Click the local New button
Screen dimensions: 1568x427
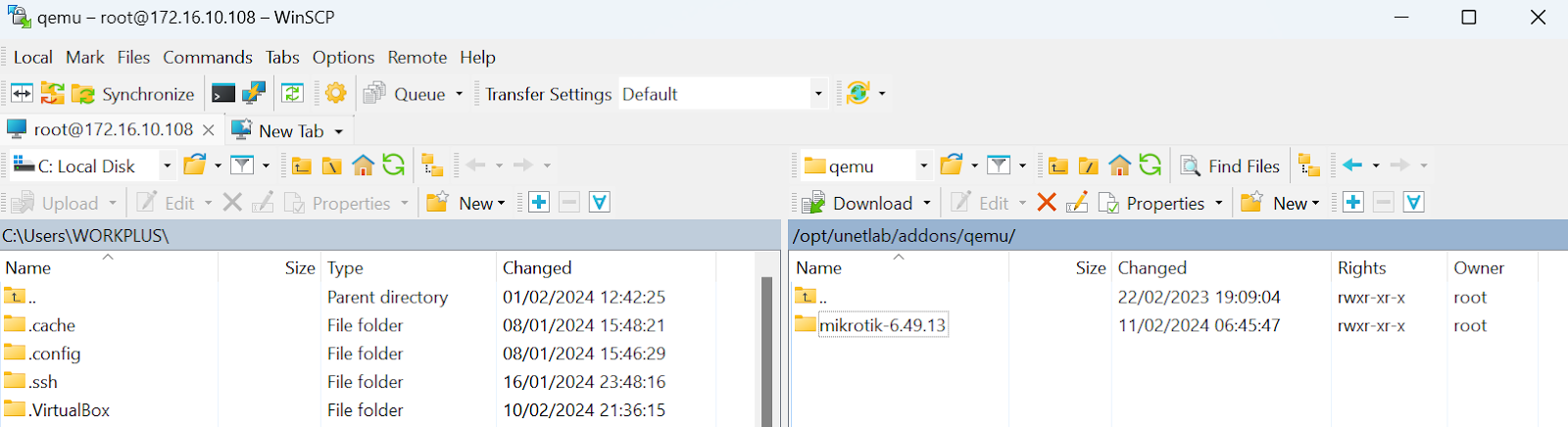[x=466, y=203]
